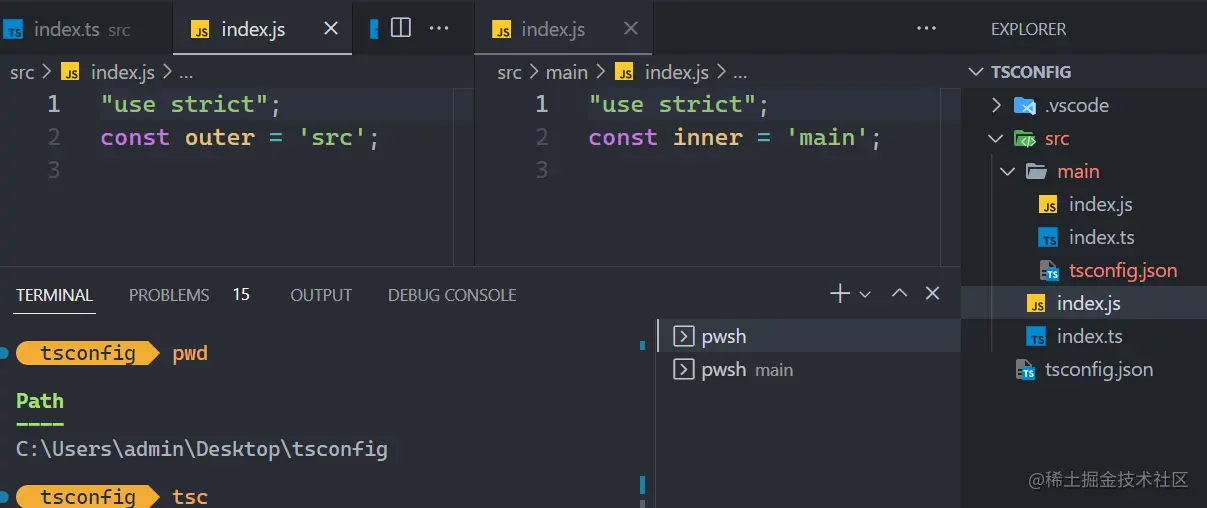The height and width of the screenshot is (508, 1207).
Task: Open the highlighted src index.js in explorer
Action: (x=1084, y=303)
